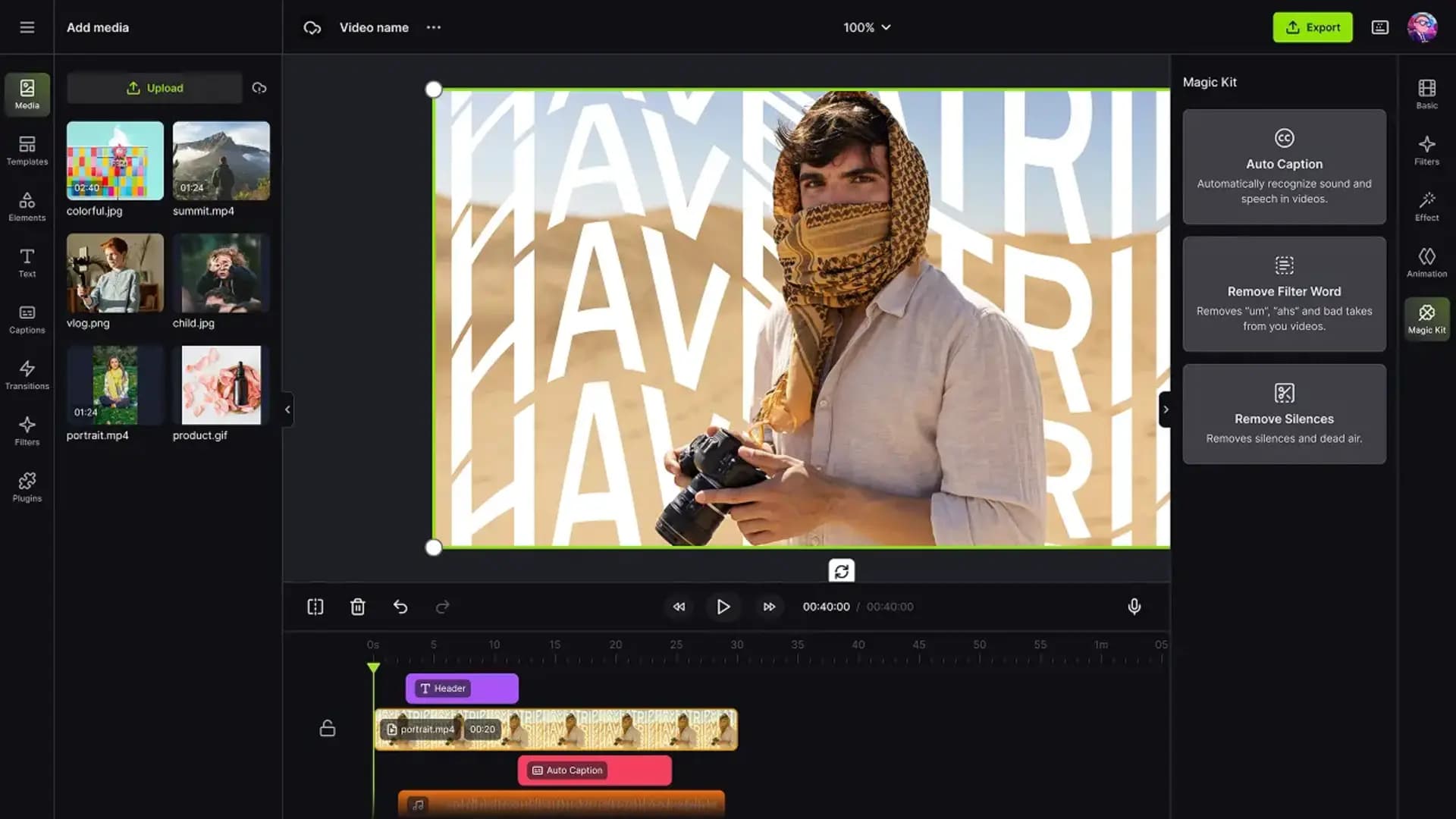1456x819 pixels.
Task: Select the Media sidebar tab
Action: point(27,94)
